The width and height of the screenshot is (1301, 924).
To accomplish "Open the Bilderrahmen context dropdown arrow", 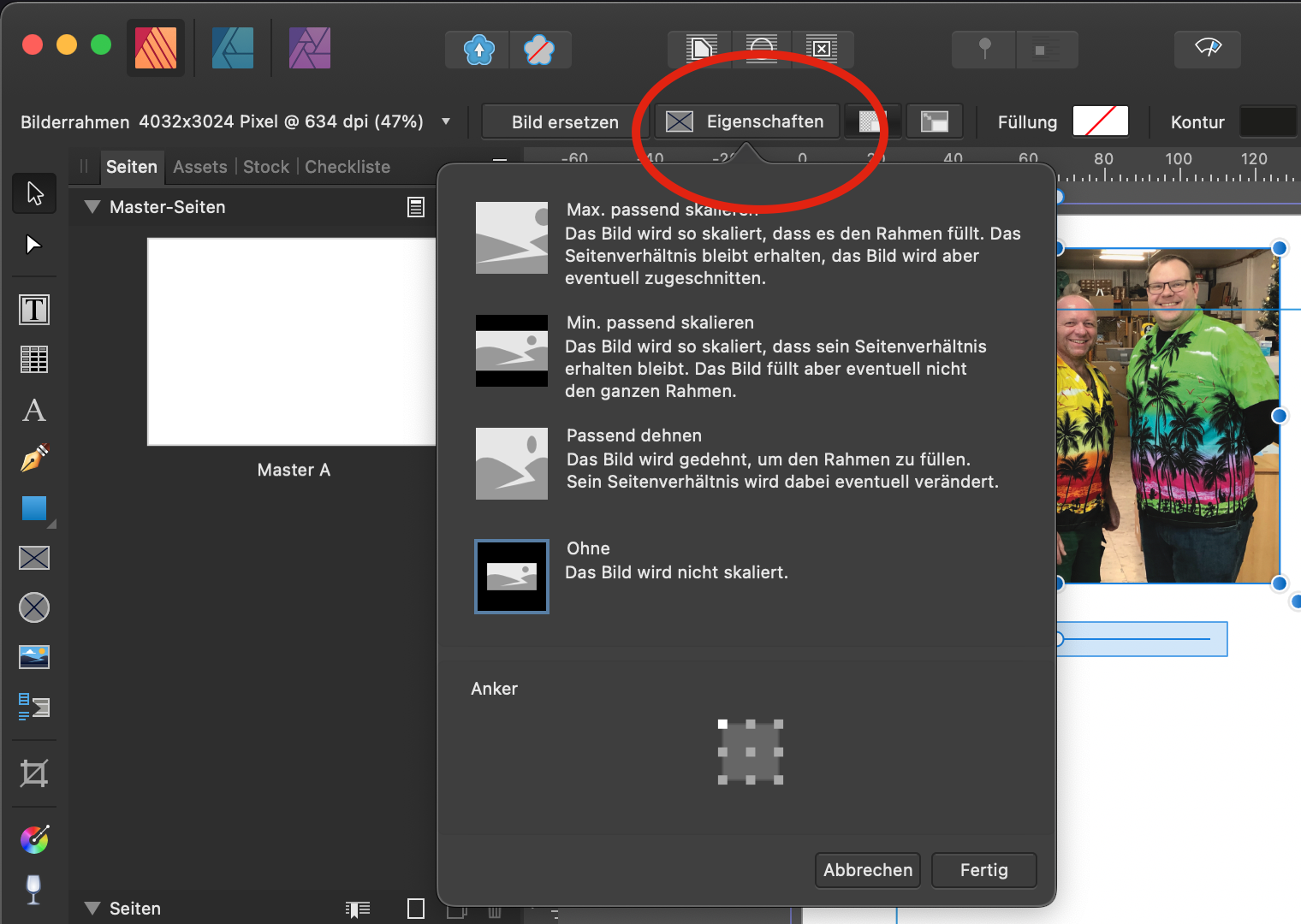I will pos(446,121).
